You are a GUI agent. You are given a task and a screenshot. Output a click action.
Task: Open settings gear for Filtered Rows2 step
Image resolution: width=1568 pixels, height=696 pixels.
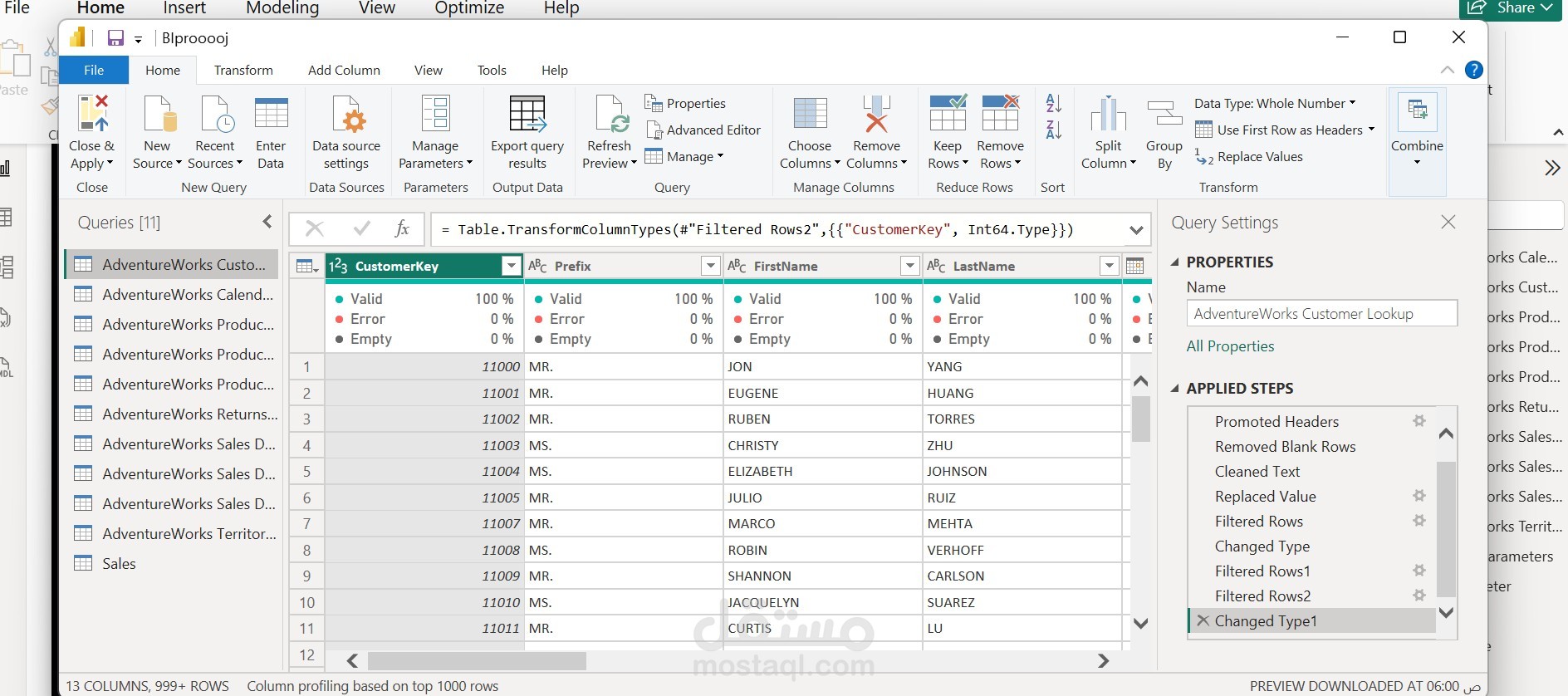tap(1419, 596)
